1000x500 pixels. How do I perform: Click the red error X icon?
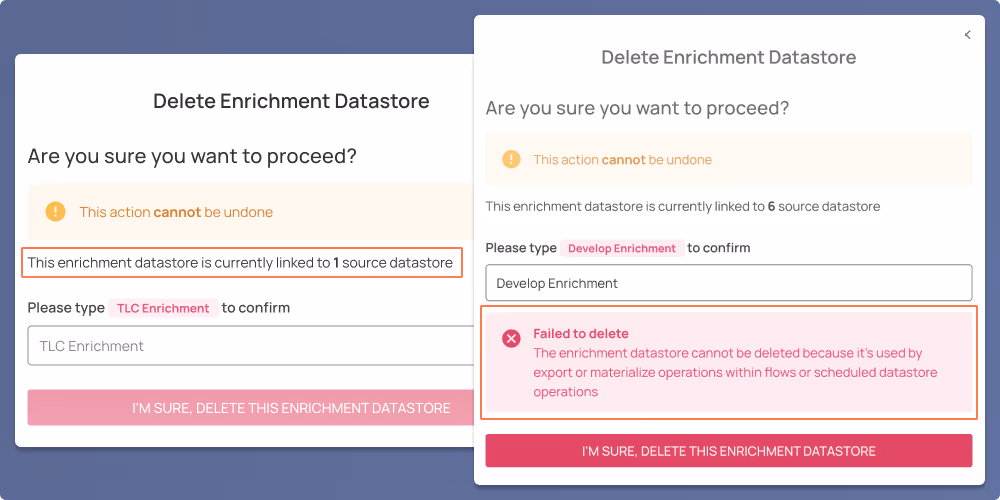coord(511,339)
